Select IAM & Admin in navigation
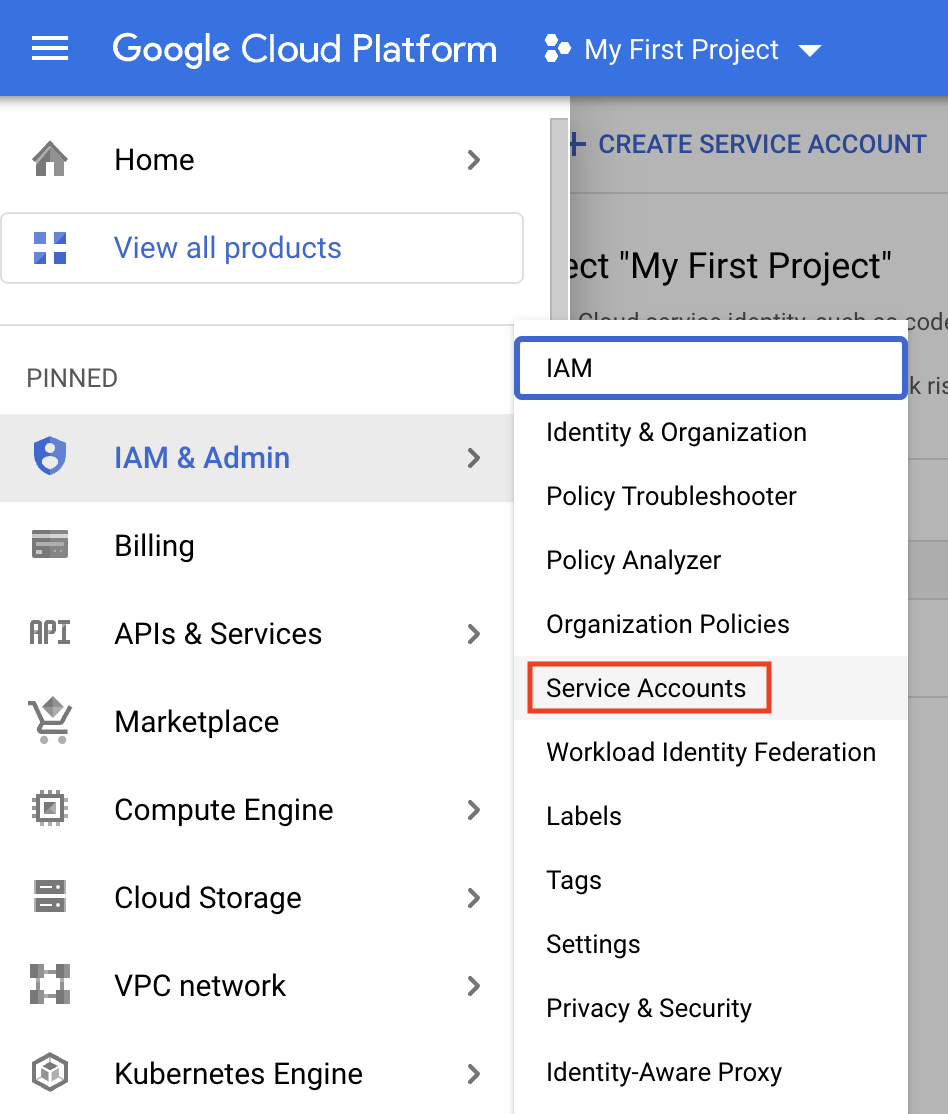The height and width of the screenshot is (1114, 948). 257,458
